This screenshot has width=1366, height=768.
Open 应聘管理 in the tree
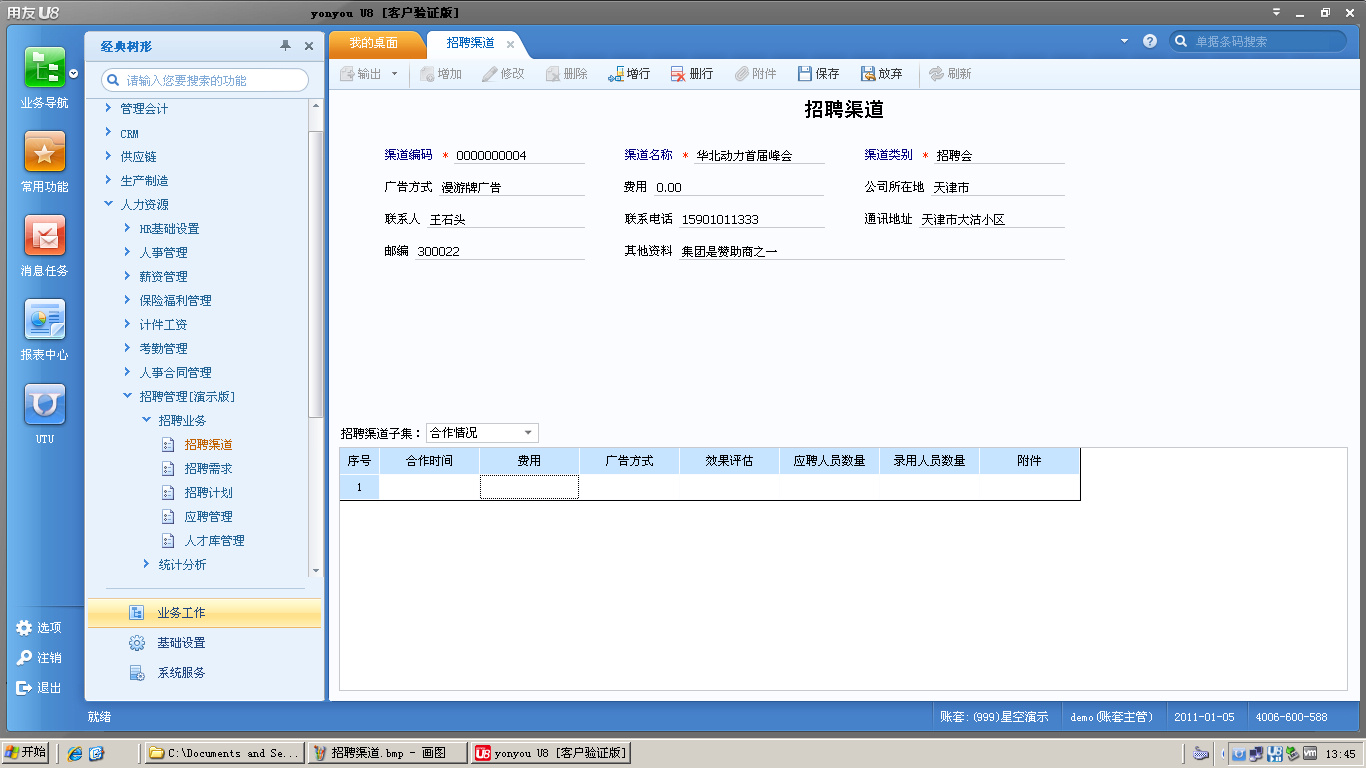coord(208,517)
